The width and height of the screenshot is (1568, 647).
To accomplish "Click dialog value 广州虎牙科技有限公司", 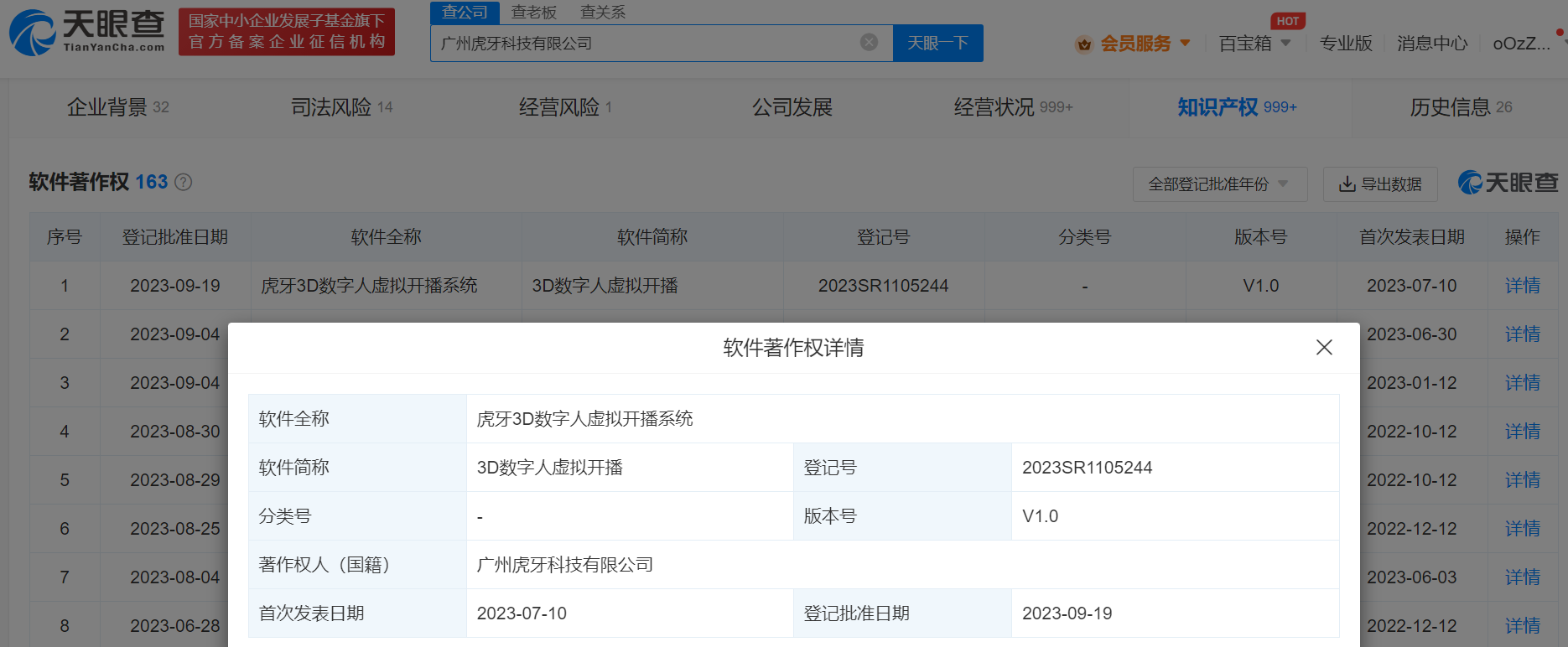I will (x=565, y=565).
